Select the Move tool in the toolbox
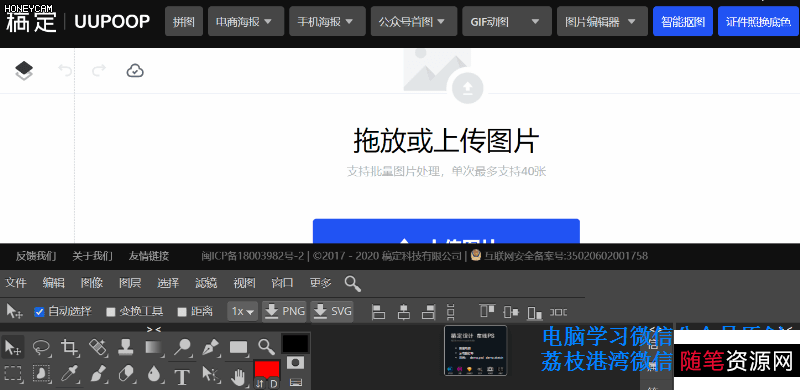The width and height of the screenshot is (800, 390). (13, 348)
